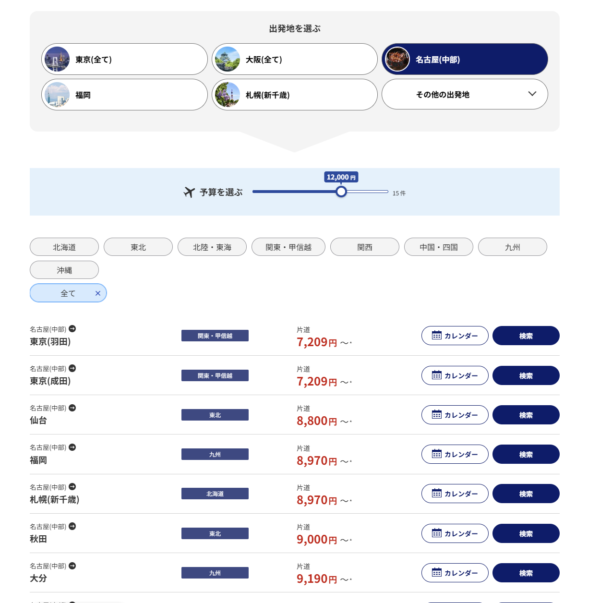This screenshot has height=603, width=600.
Task: Select Tokyo (東京) departure city thumbnail
Action: (58, 59)
